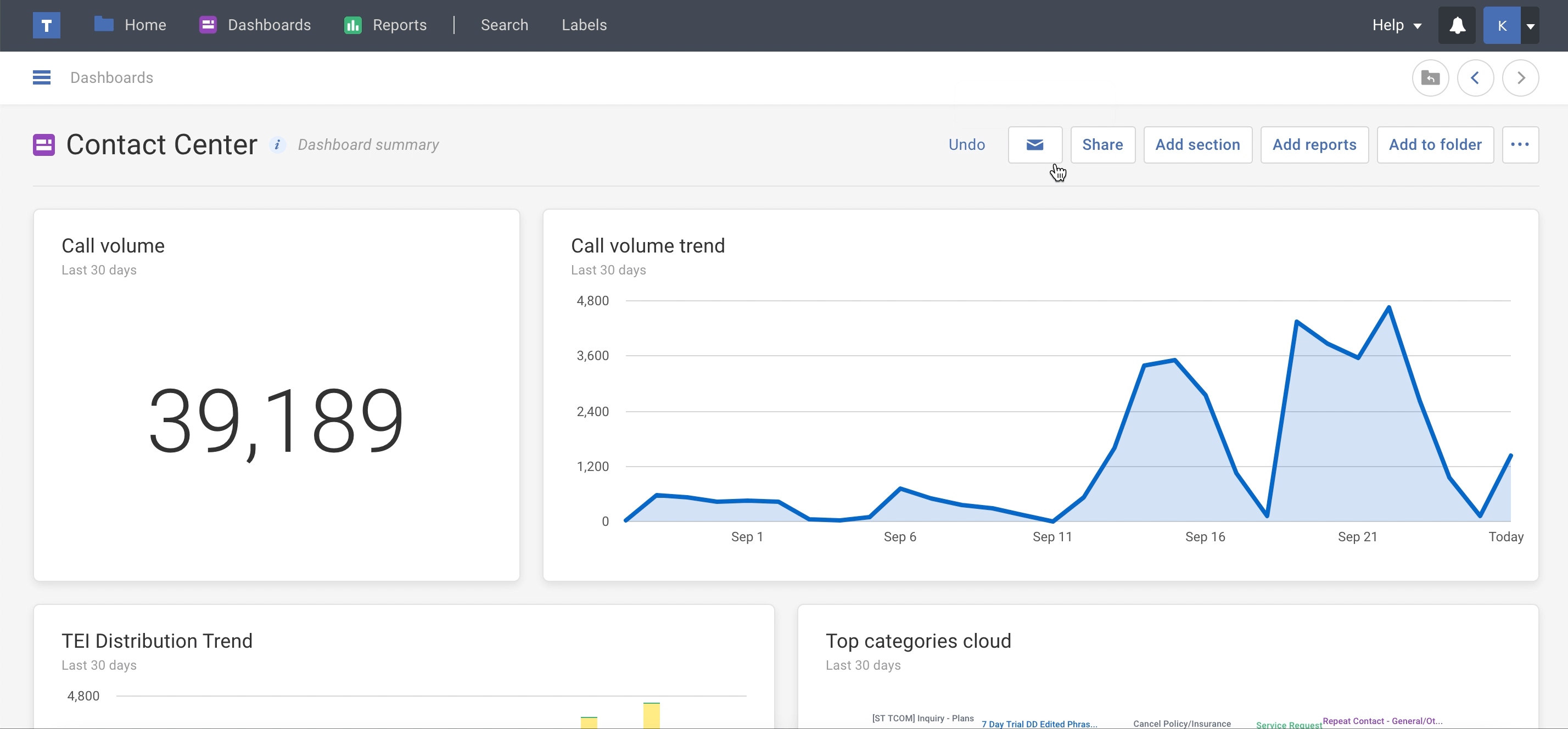Screen dimensions: 1568x729
Task: Open the notifications bell
Action: point(1457,26)
